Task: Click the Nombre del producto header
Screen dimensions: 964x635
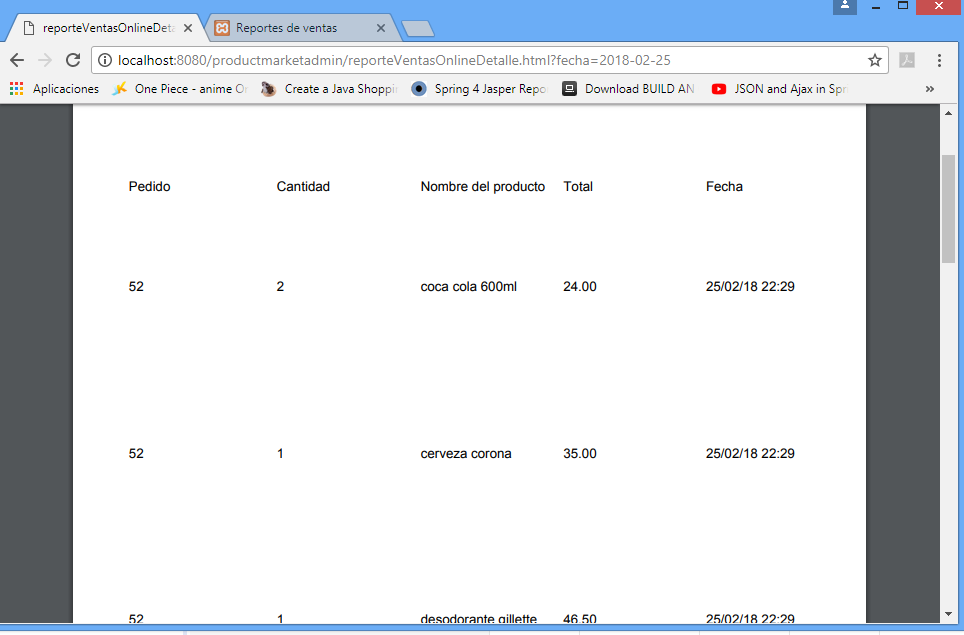Action: click(x=483, y=186)
